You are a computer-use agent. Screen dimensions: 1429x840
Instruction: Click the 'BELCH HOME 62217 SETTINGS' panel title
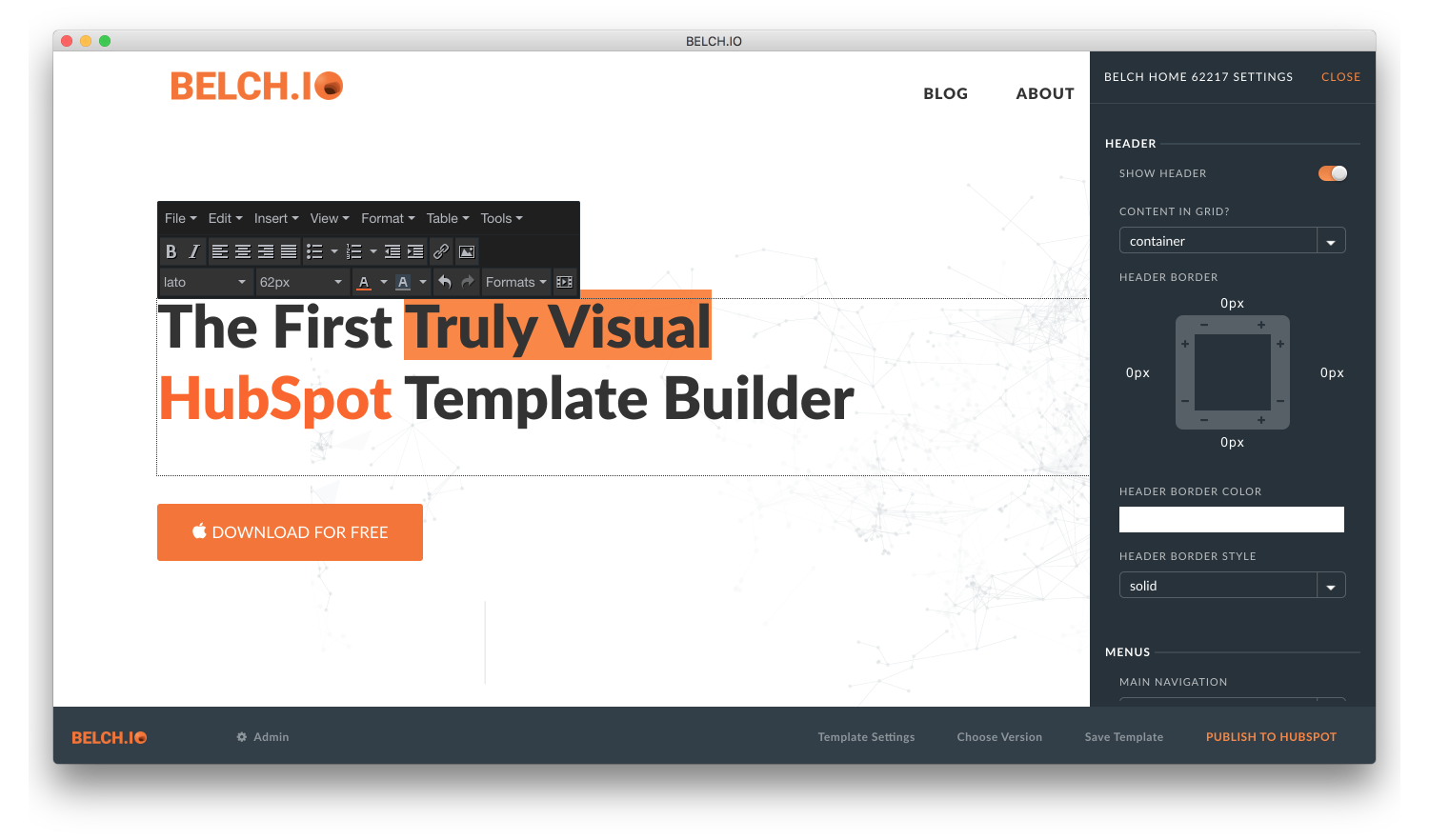point(1198,77)
